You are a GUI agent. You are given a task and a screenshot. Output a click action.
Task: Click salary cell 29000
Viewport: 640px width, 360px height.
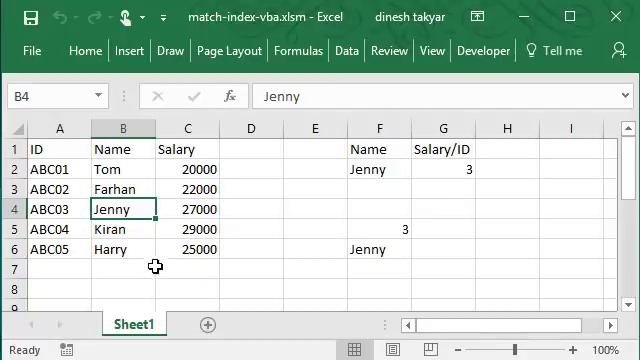click(188, 229)
